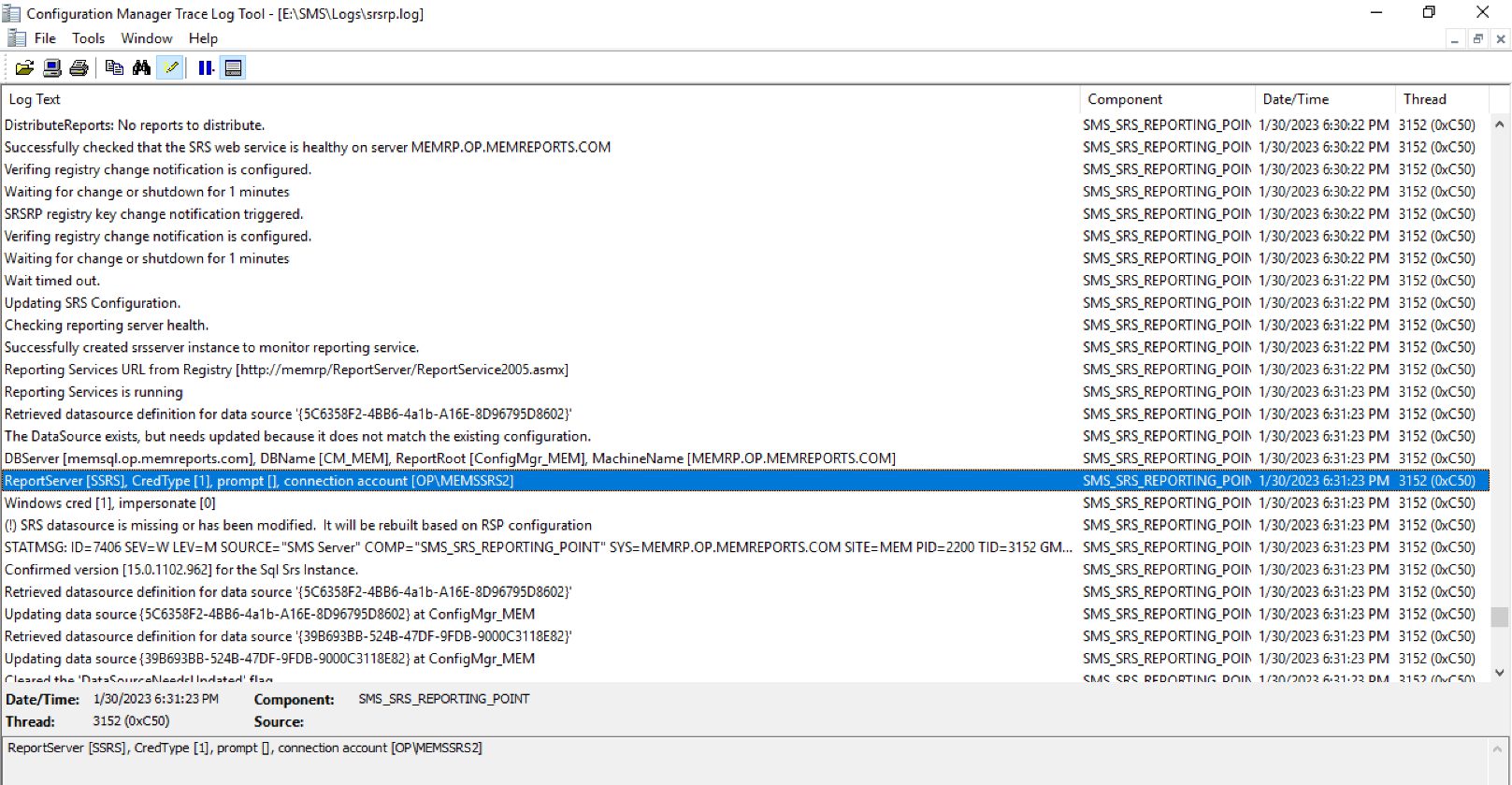This screenshot has width=1512, height=785.
Task: Toggle the Show/Hide Details pane icon
Action: 233,67
